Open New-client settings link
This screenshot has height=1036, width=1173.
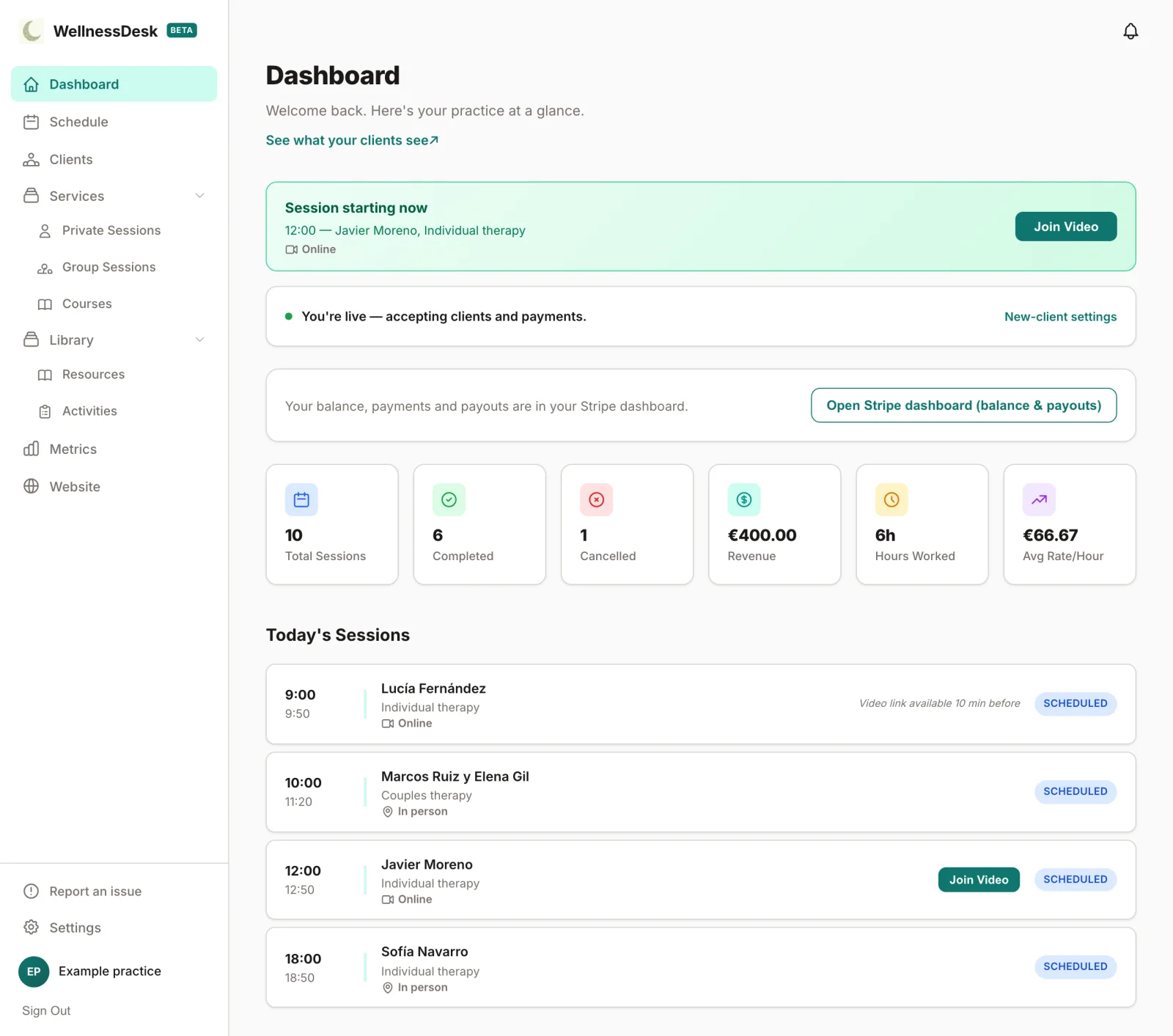[1060, 317]
